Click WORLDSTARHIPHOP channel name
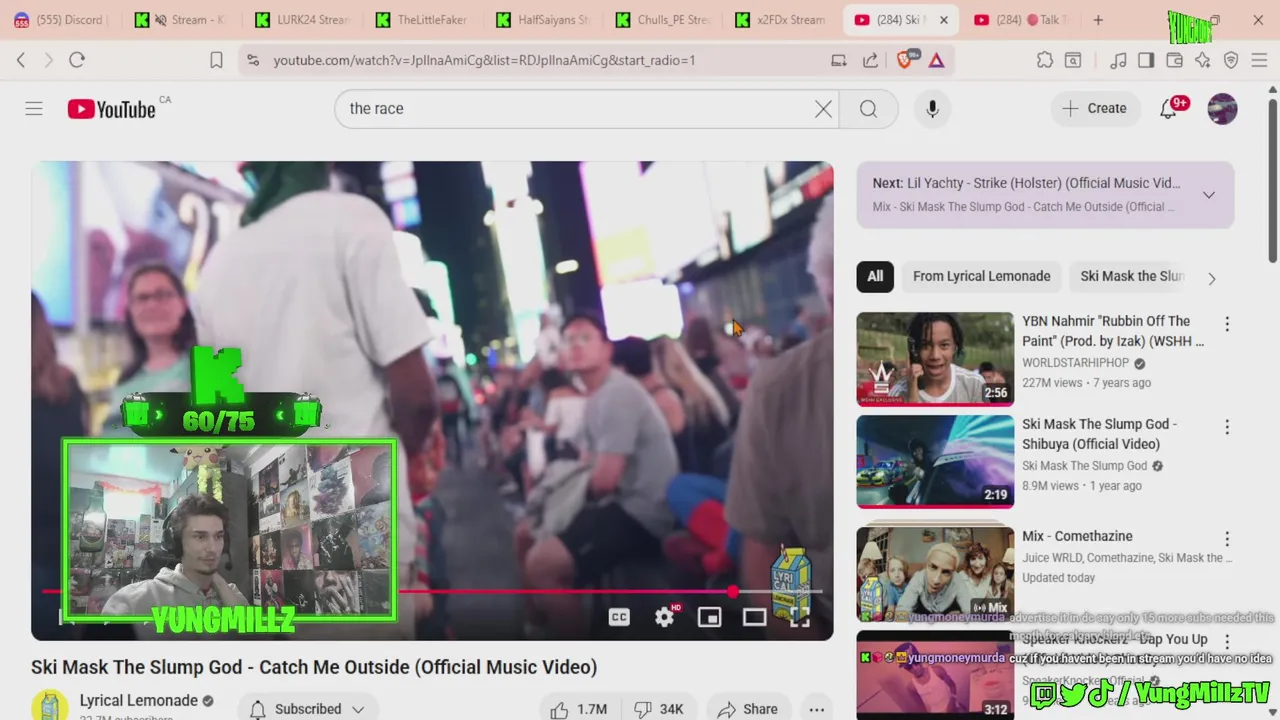The height and width of the screenshot is (720, 1280). (1075, 363)
